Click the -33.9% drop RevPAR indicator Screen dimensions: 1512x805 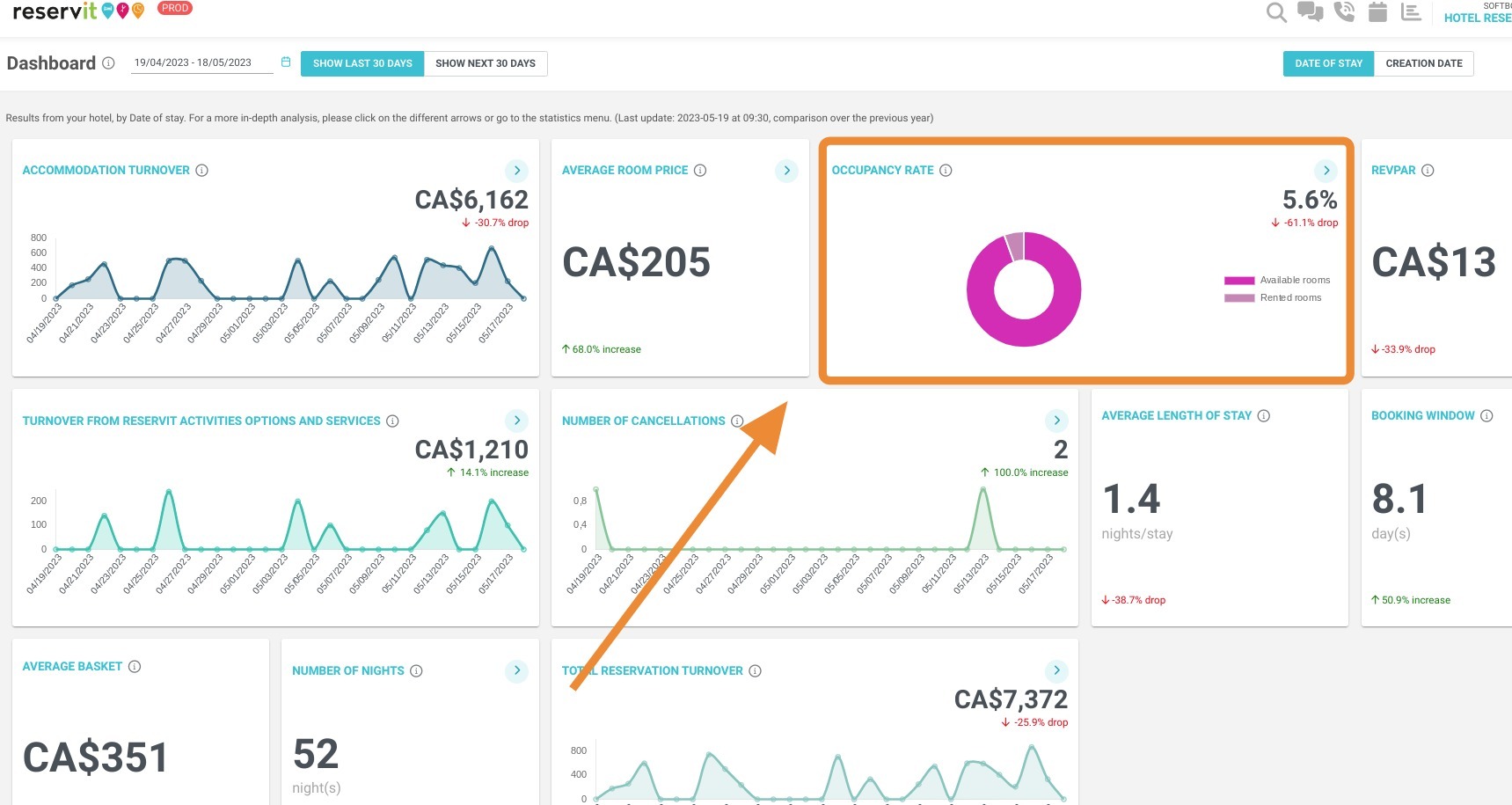coord(1403,349)
